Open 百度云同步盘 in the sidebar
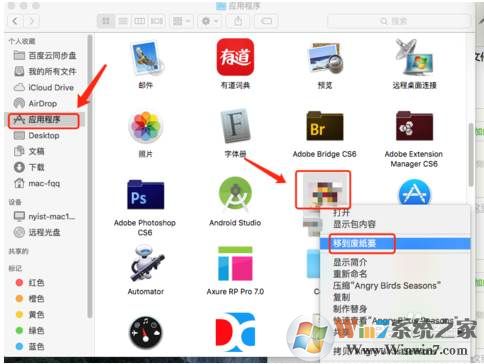The image size is (484, 364). point(45,55)
